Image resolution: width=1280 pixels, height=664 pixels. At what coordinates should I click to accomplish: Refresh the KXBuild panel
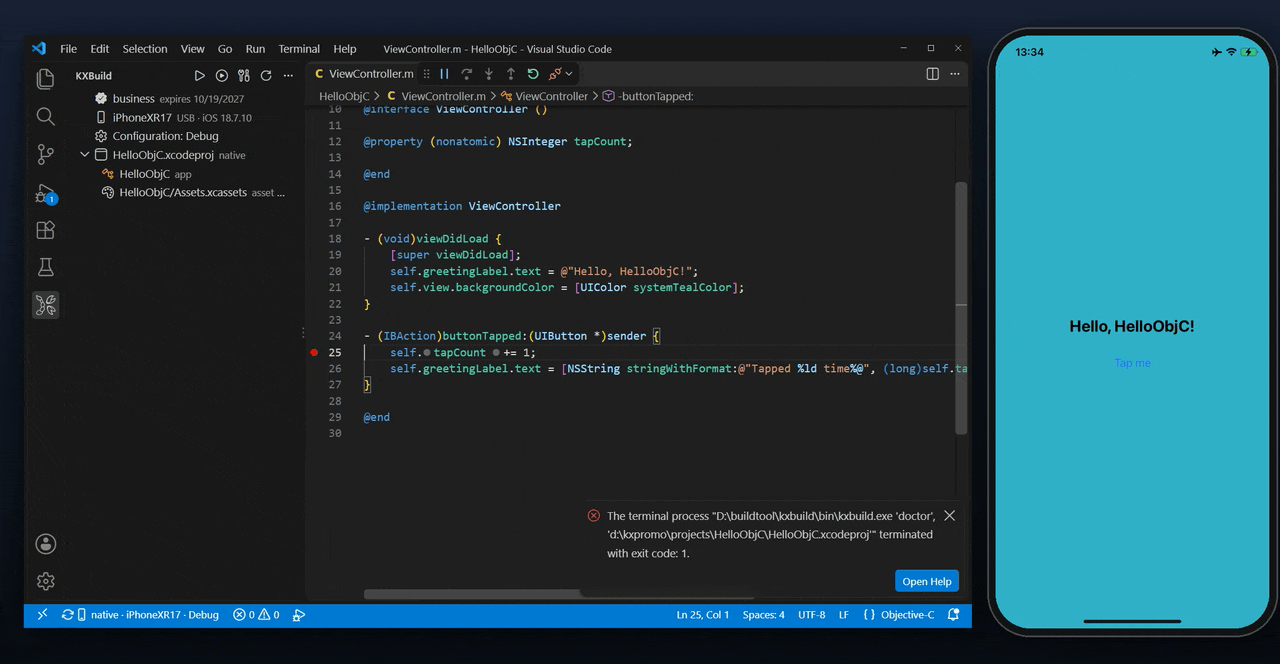[266, 76]
